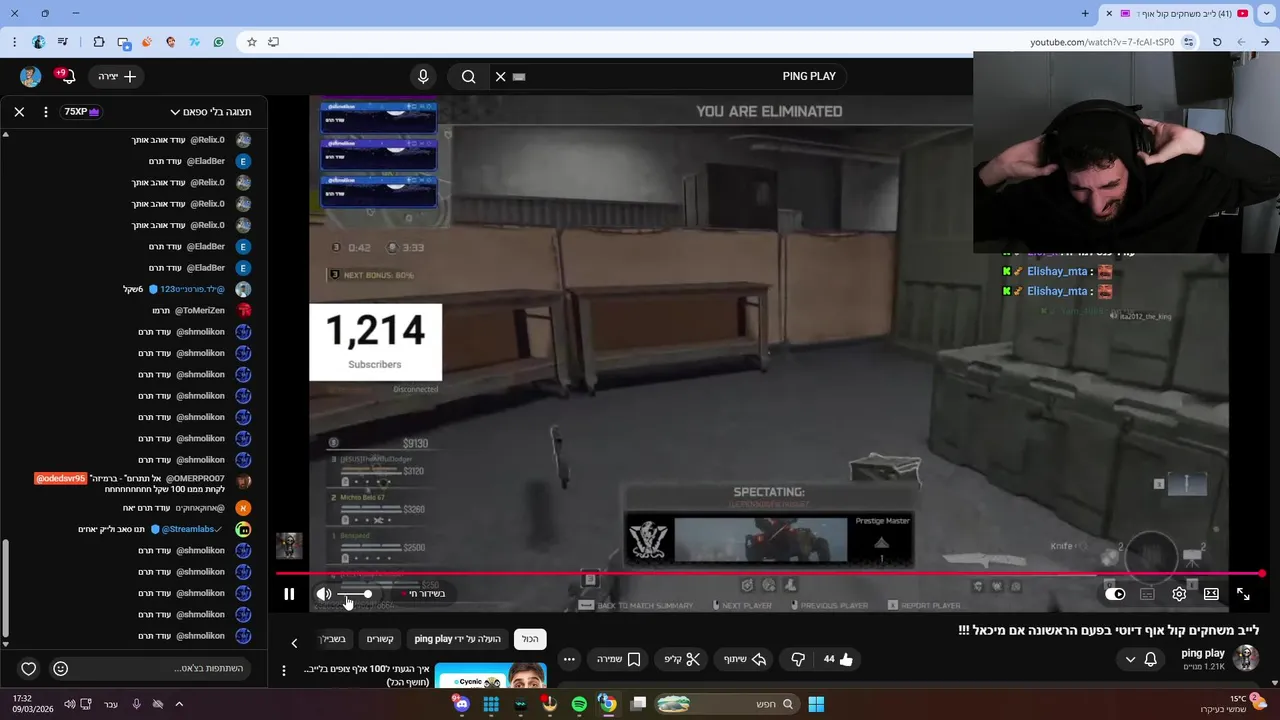Click the red video progress bar
This screenshot has width=1280, height=720.
pyautogui.click(x=770, y=574)
